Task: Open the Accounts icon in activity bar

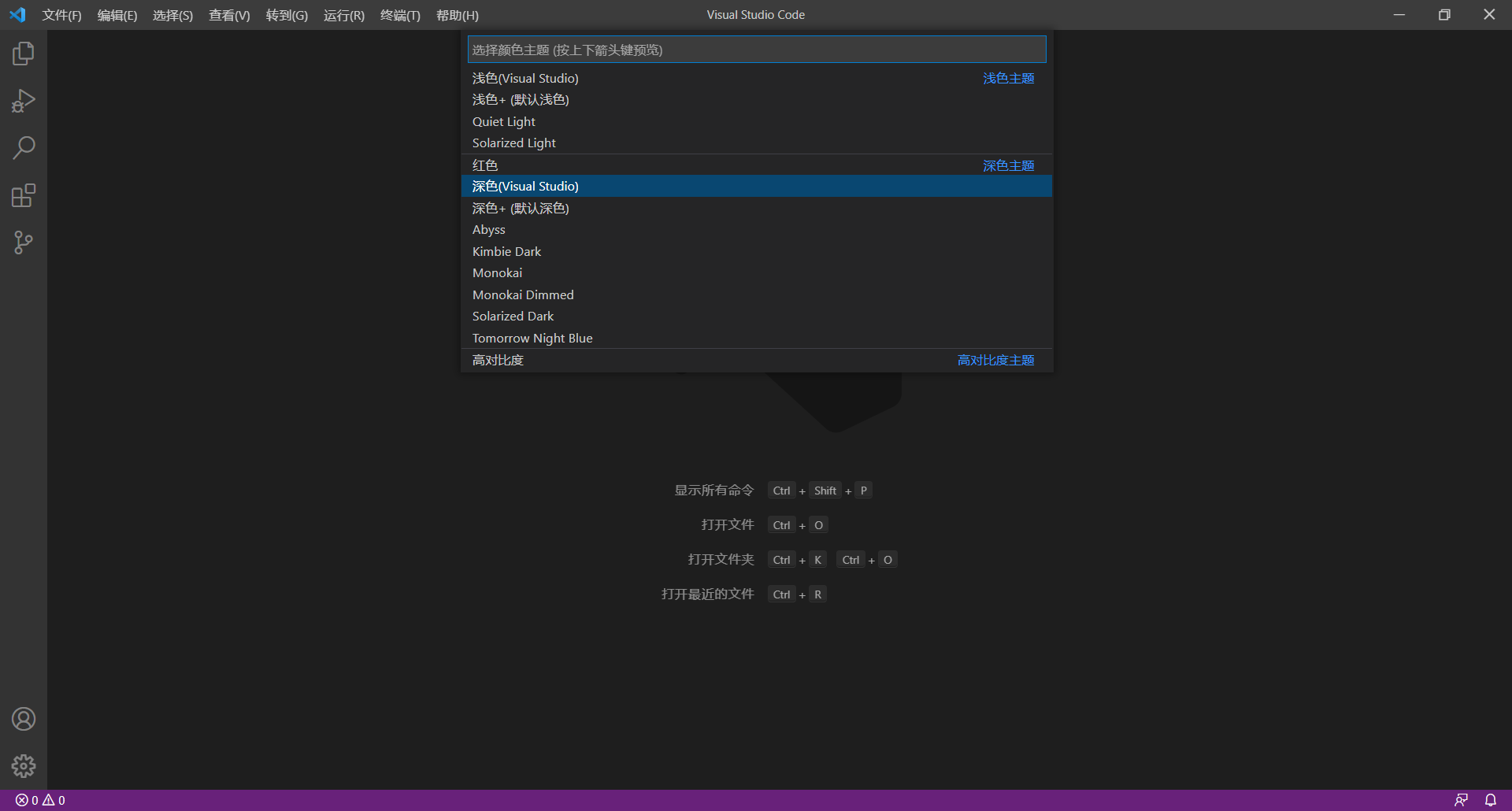Action: click(24, 719)
